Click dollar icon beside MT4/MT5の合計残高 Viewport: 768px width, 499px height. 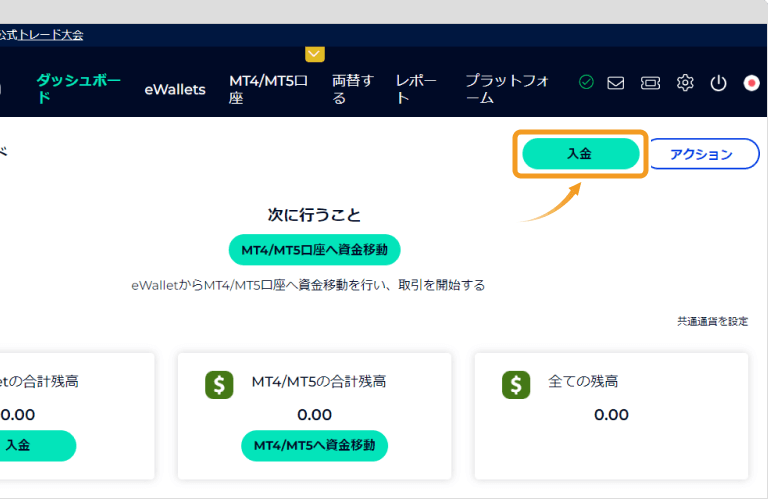tap(219, 385)
